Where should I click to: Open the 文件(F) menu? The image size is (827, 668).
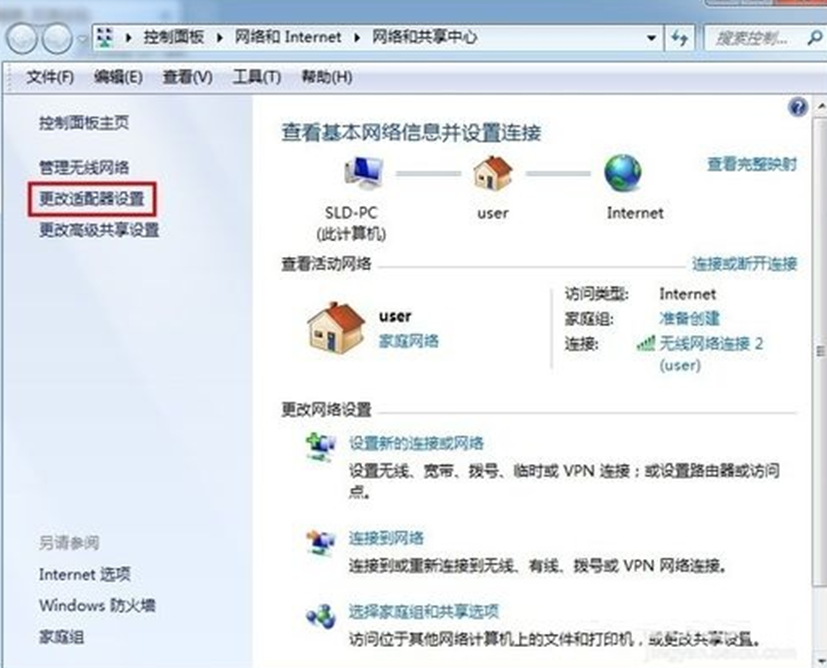pyautogui.click(x=50, y=77)
